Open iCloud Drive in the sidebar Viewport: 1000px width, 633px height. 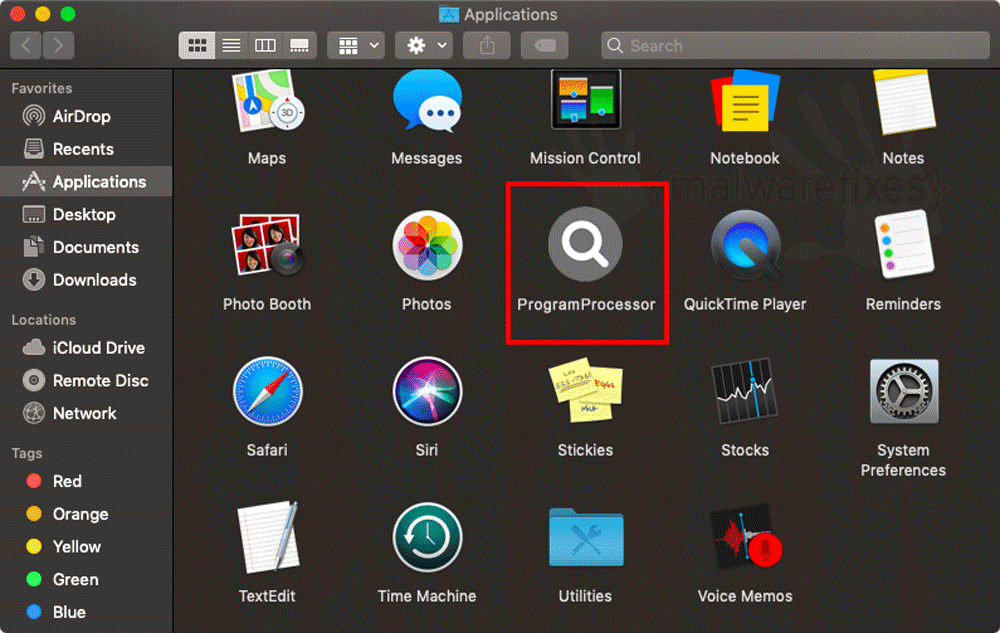click(x=86, y=348)
